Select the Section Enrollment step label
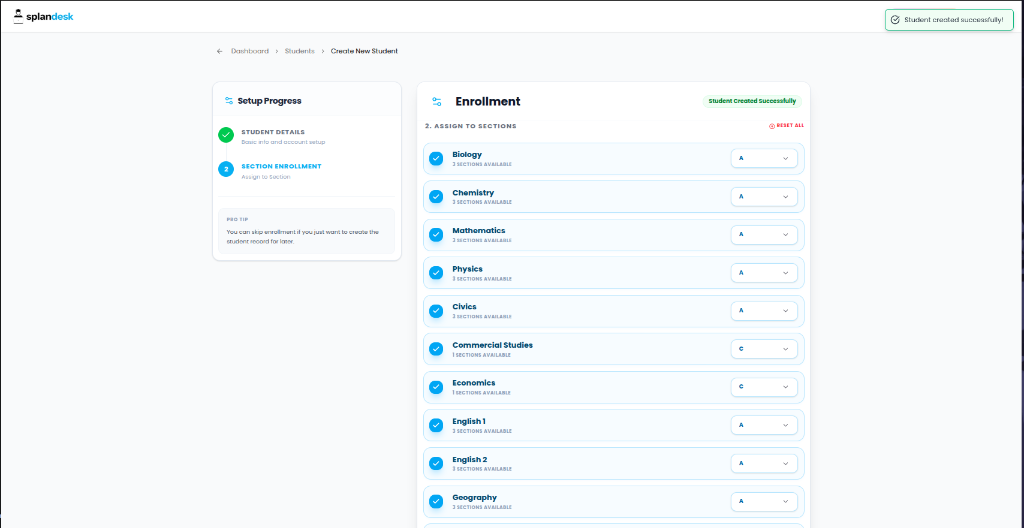The image size is (1024, 528). 281,166
